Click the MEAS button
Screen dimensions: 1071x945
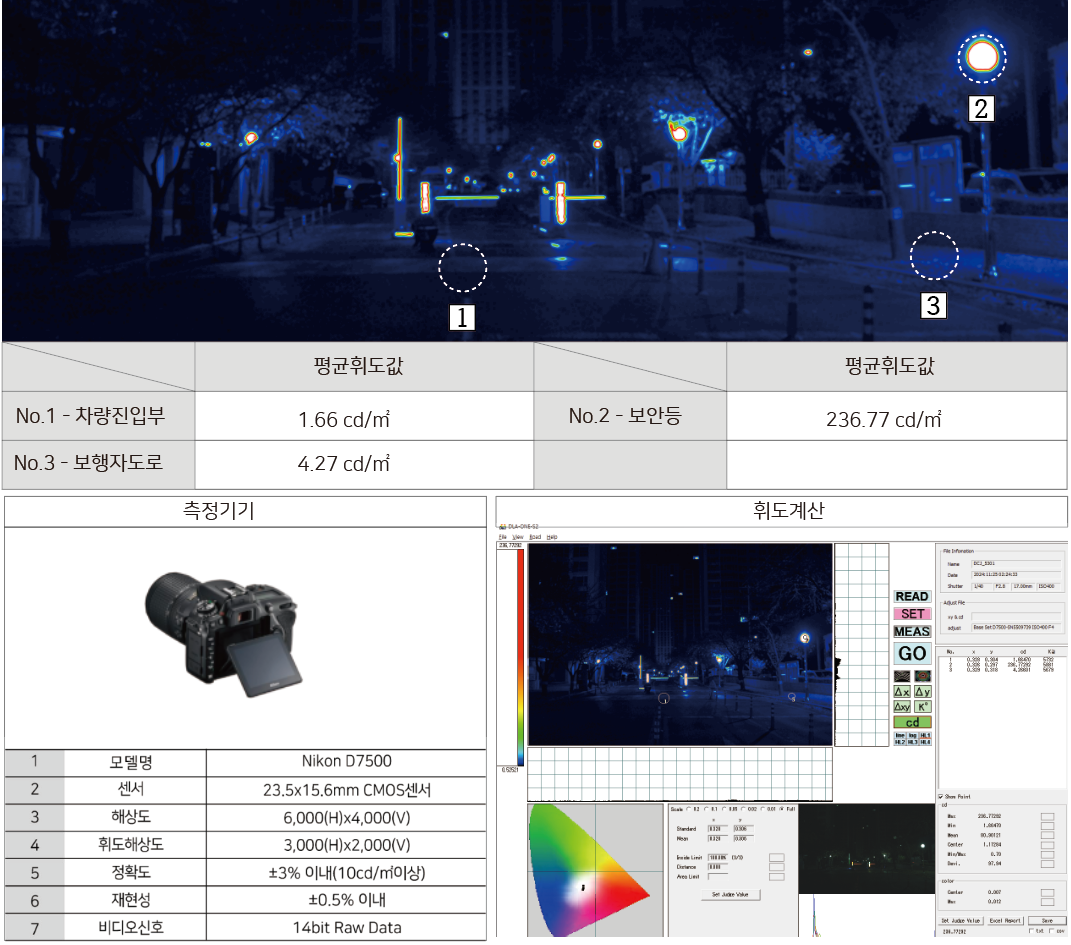tap(913, 632)
